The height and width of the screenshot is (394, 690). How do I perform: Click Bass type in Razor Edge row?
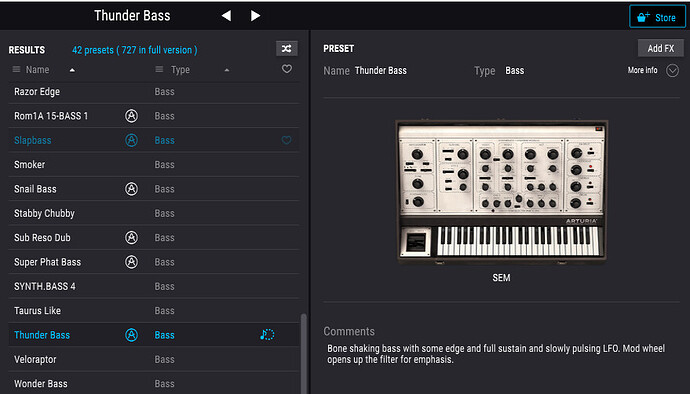coord(165,92)
